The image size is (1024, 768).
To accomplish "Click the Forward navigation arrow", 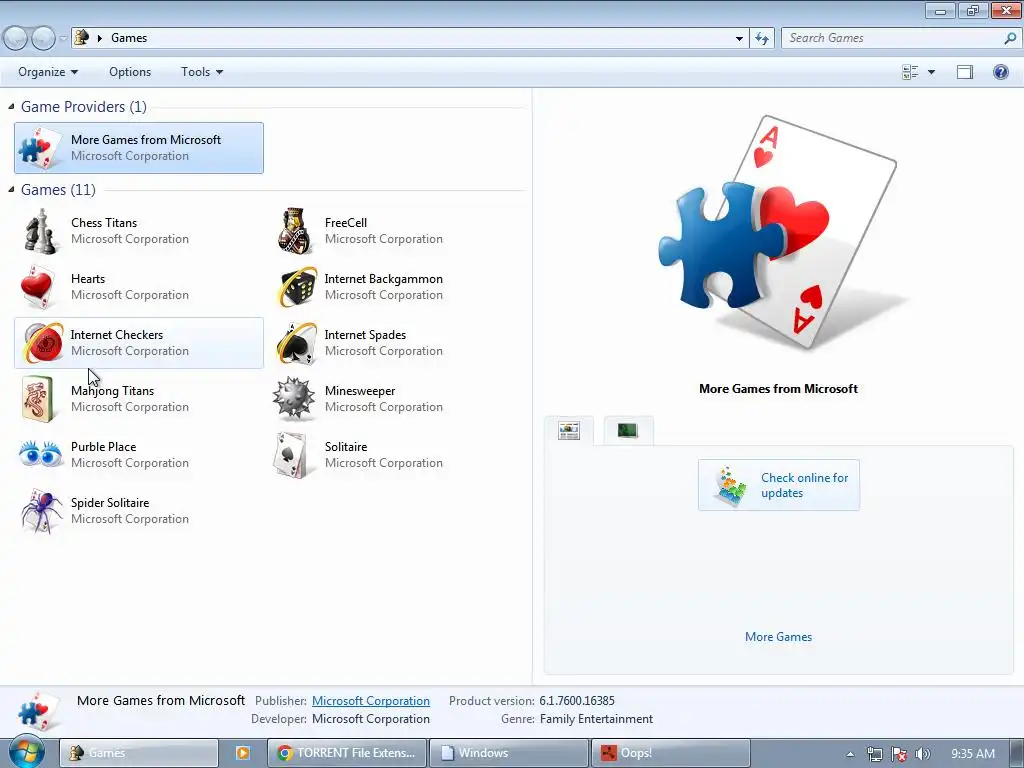I will (x=43, y=38).
